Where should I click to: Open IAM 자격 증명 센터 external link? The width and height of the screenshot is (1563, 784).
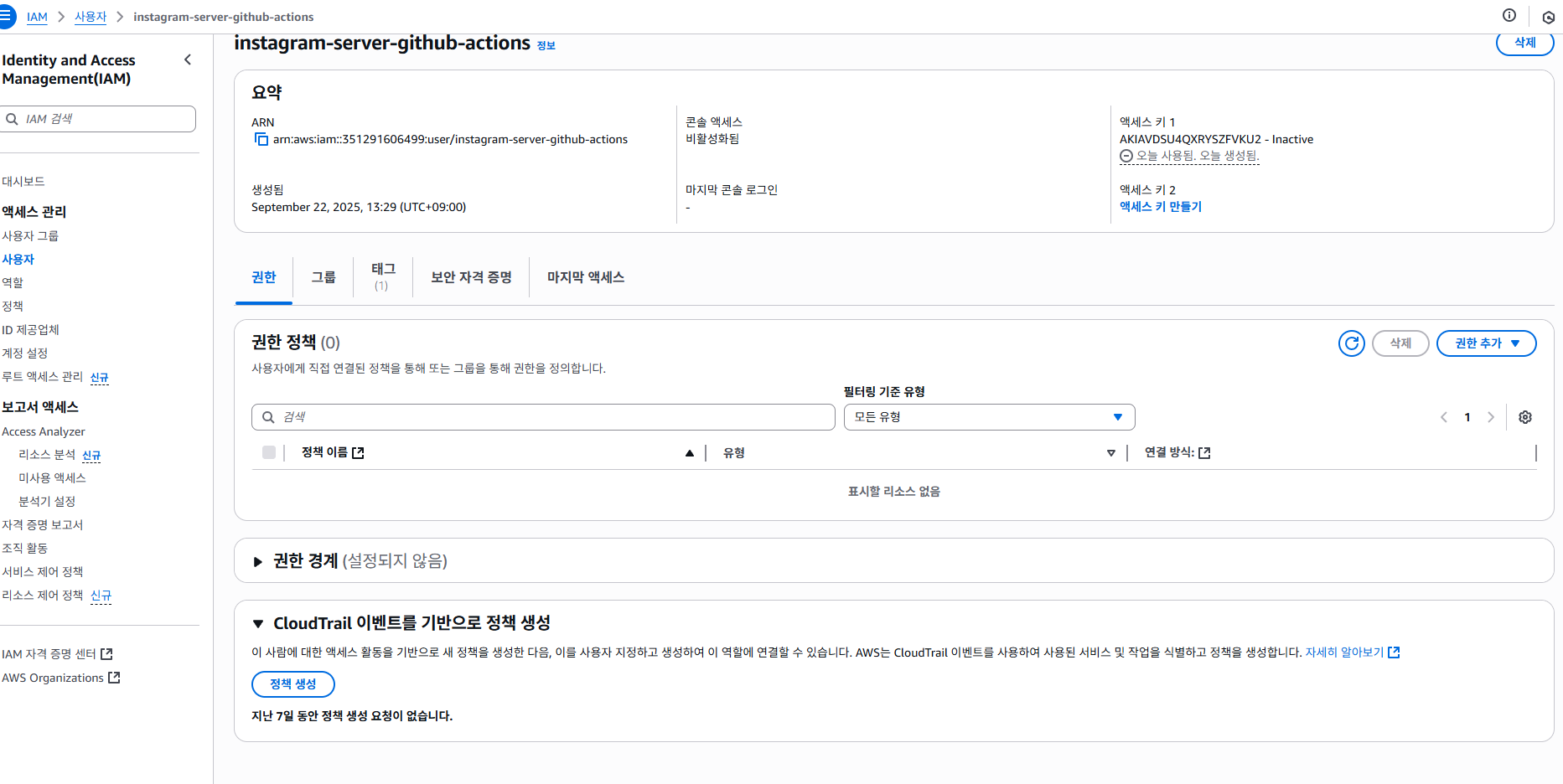[57, 654]
